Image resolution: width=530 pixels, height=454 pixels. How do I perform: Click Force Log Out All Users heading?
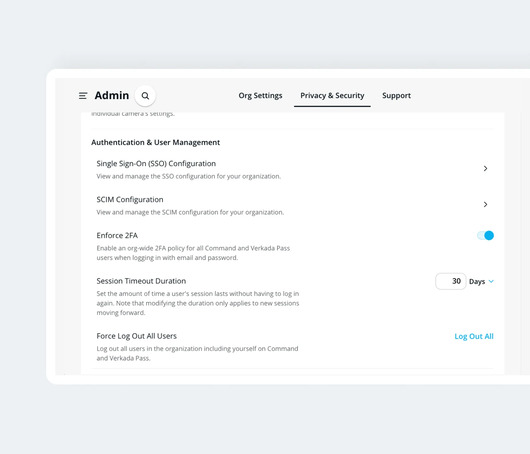click(137, 336)
